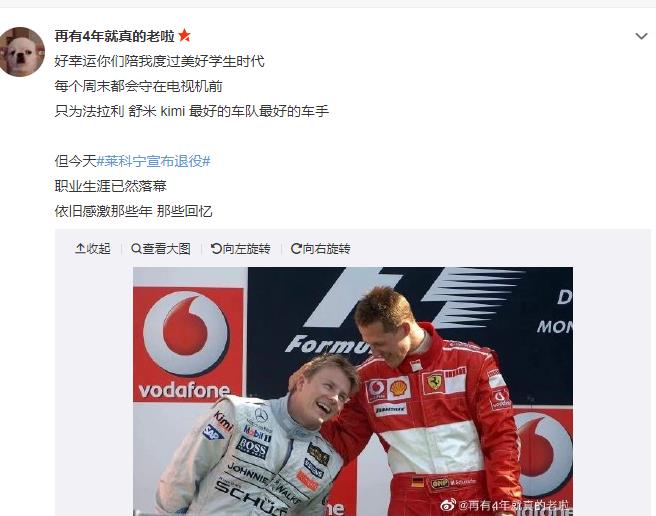This screenshot has height=516, width=656.
Task: Click the expanded podium photo
Action: [x=353, y=391]
